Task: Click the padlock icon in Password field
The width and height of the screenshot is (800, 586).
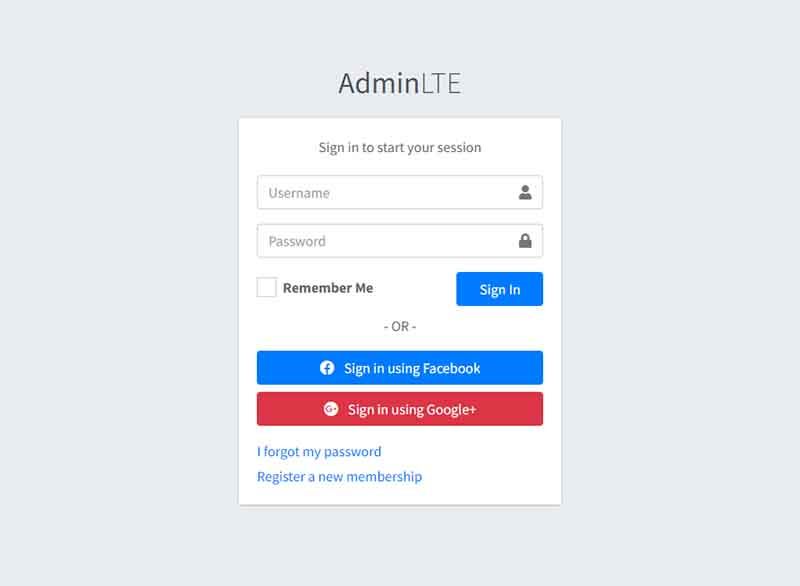Action: [525, 241]
